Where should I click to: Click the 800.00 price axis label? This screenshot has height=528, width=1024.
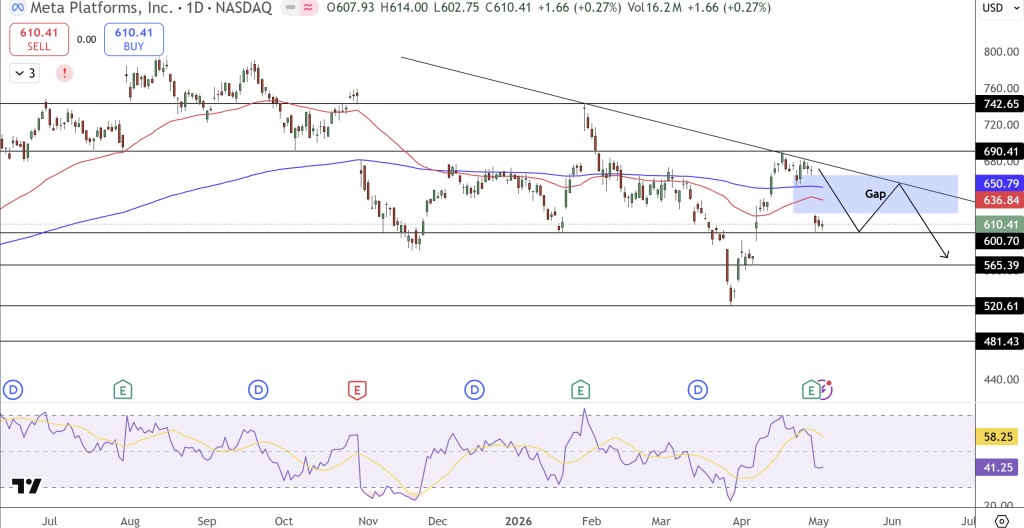[999, 52]
